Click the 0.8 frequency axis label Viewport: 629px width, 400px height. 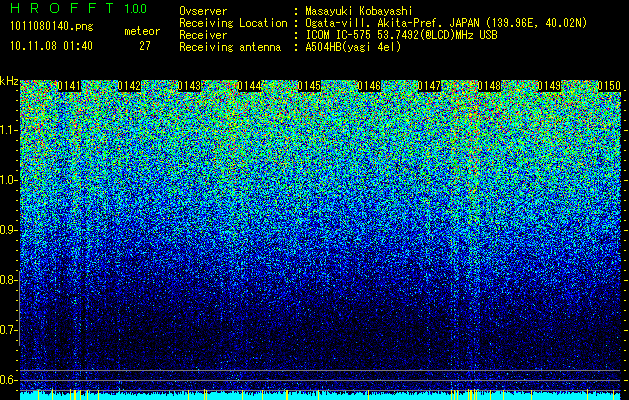click(9, 280)
